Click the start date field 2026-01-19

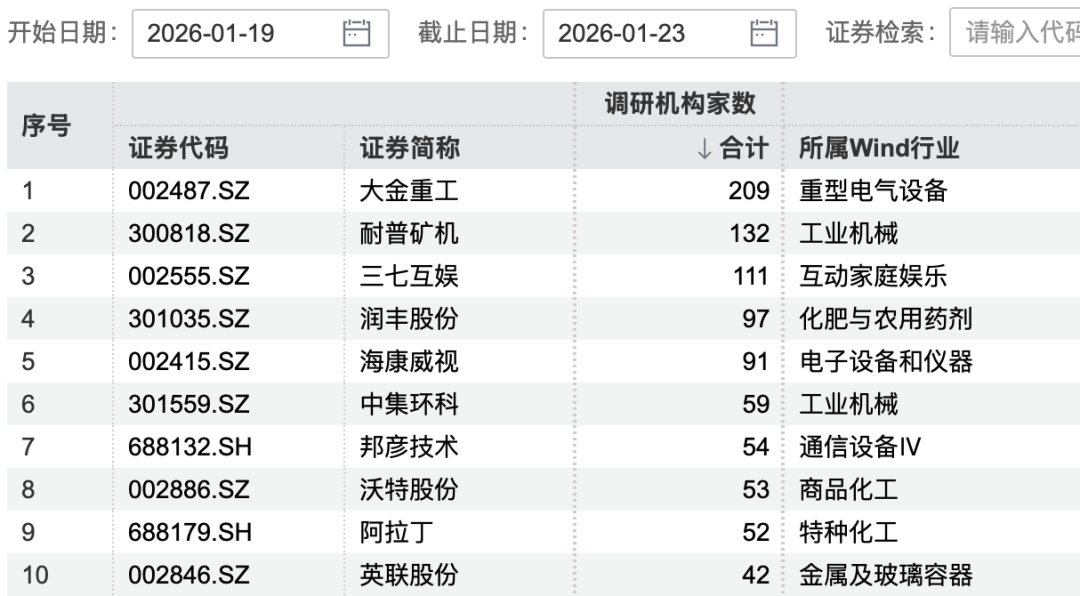[x=230, y=34]
